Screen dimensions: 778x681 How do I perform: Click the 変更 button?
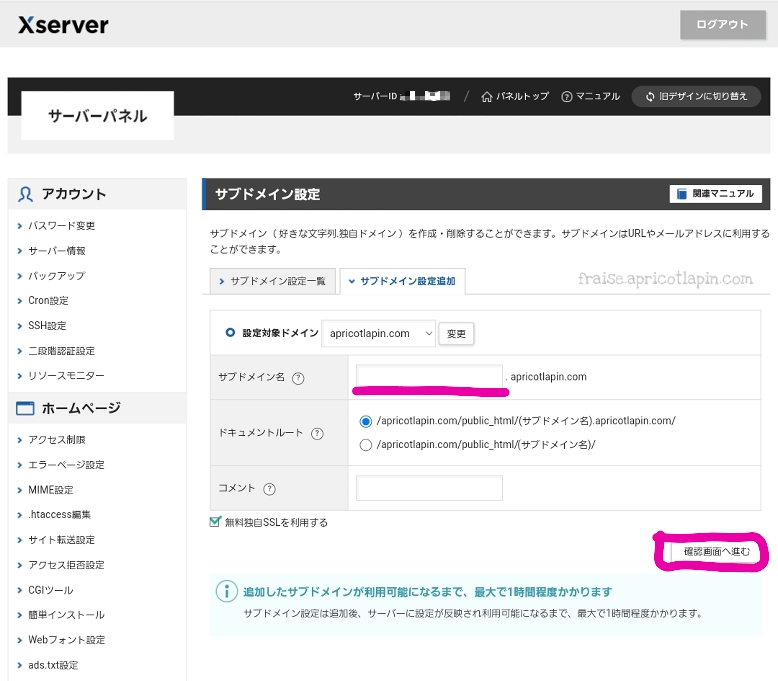click(x=456, y=334)
